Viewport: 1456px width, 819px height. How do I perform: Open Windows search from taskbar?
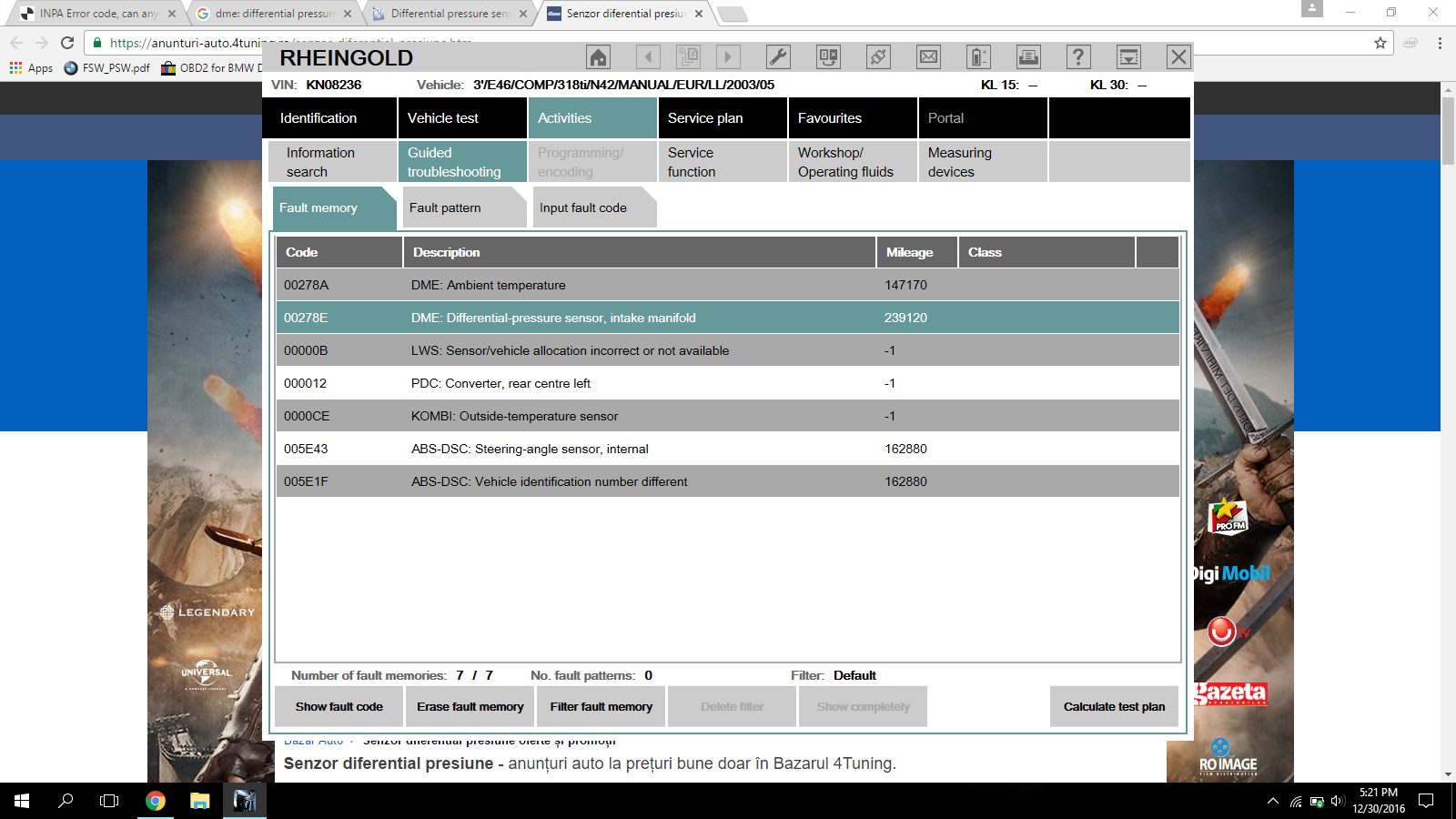[x=66, y=801]
